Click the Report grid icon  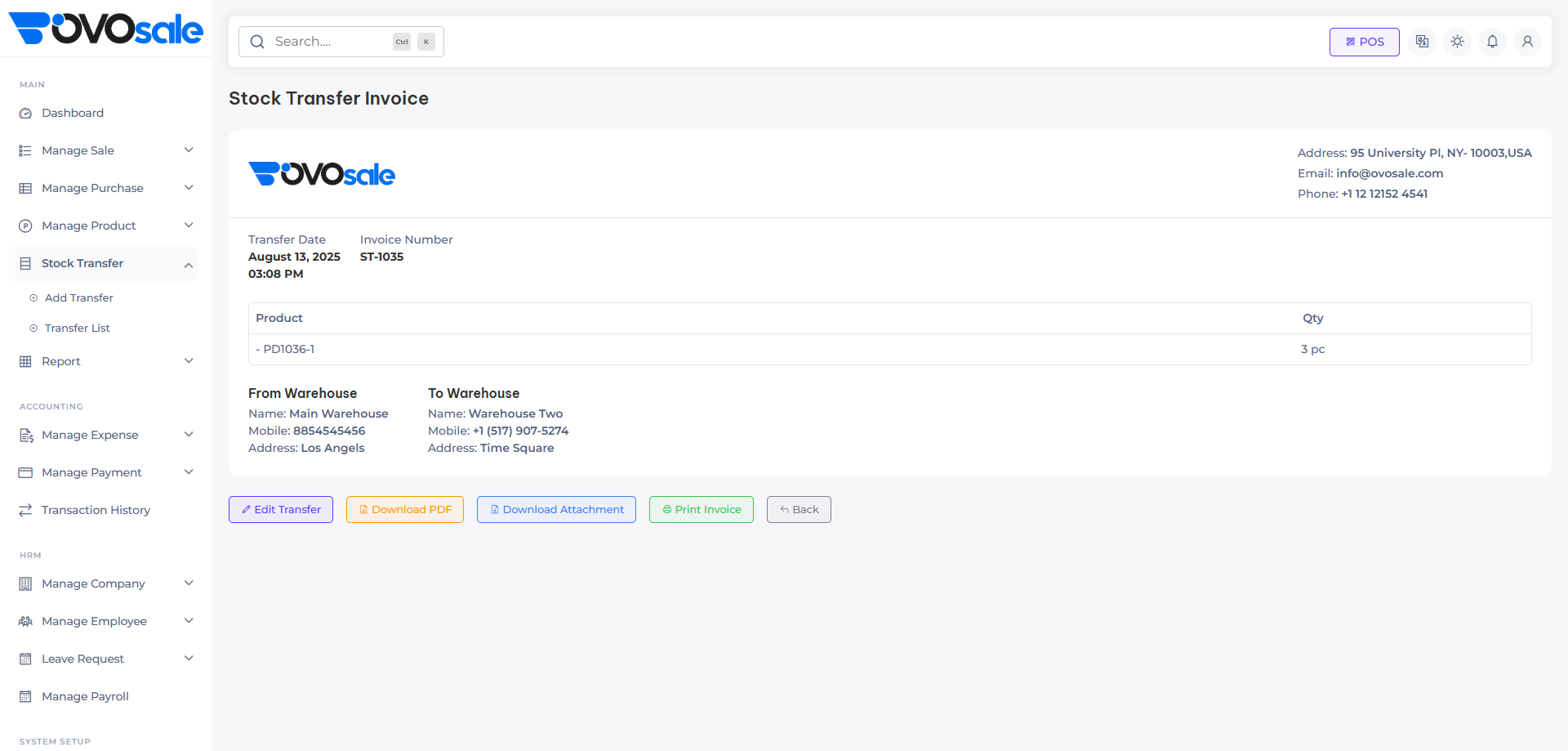tap(25, 362)
